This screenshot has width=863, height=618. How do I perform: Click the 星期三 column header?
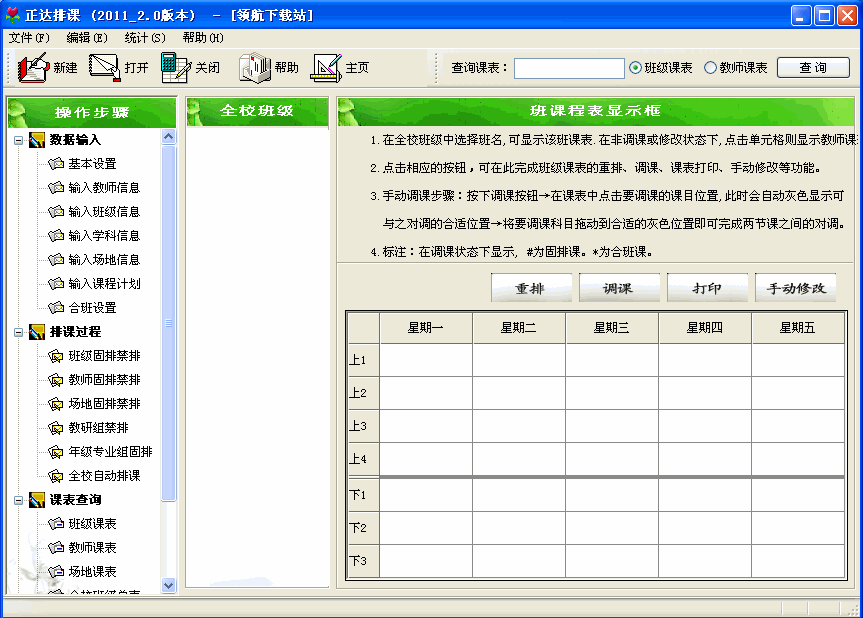tap(612, 328)
